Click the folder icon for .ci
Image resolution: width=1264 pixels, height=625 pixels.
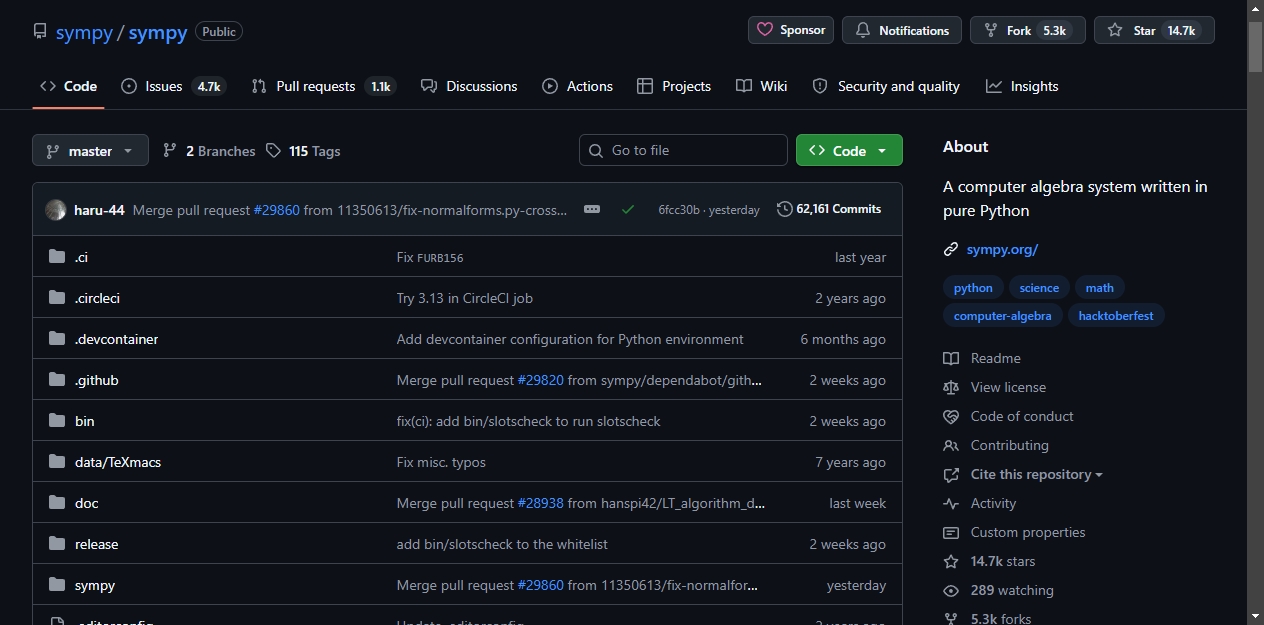(x=57, y=257)
